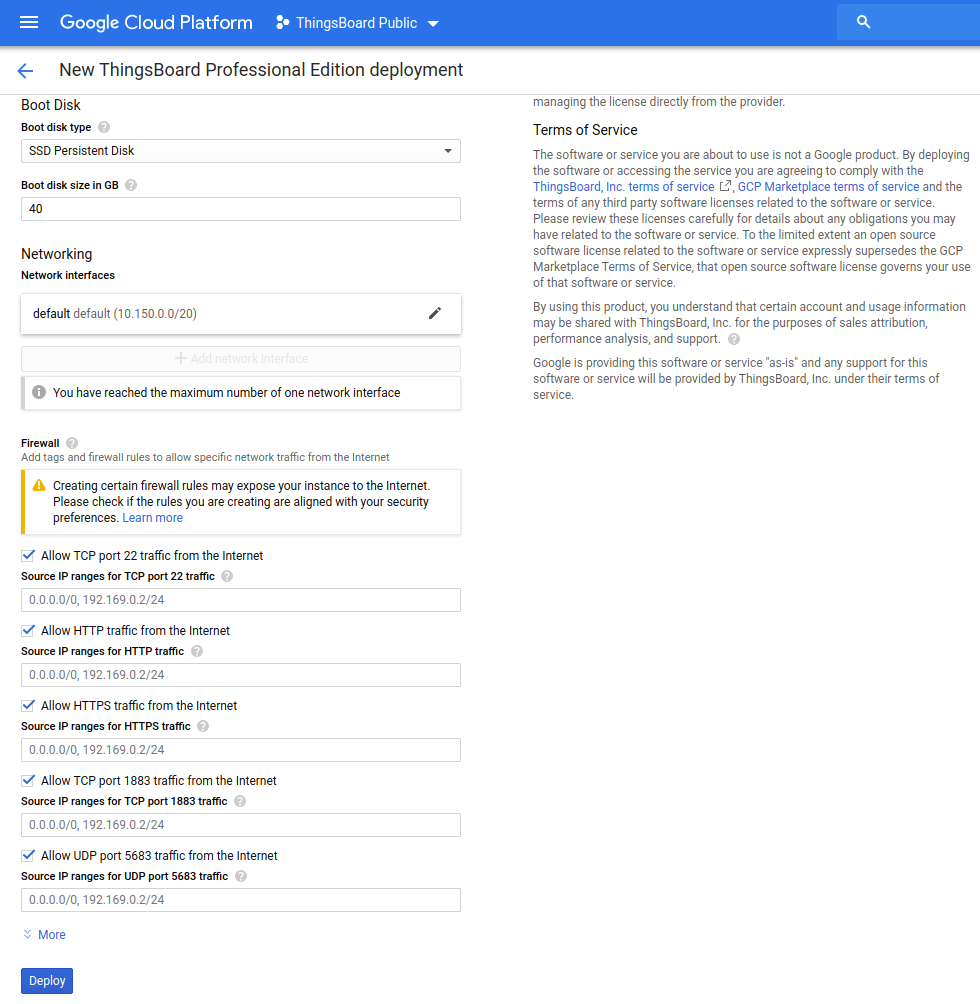Click the info icon in network interface notice
Image resolution: width=980 pixels, height=1004 pixels.
(x=39, y=392)
